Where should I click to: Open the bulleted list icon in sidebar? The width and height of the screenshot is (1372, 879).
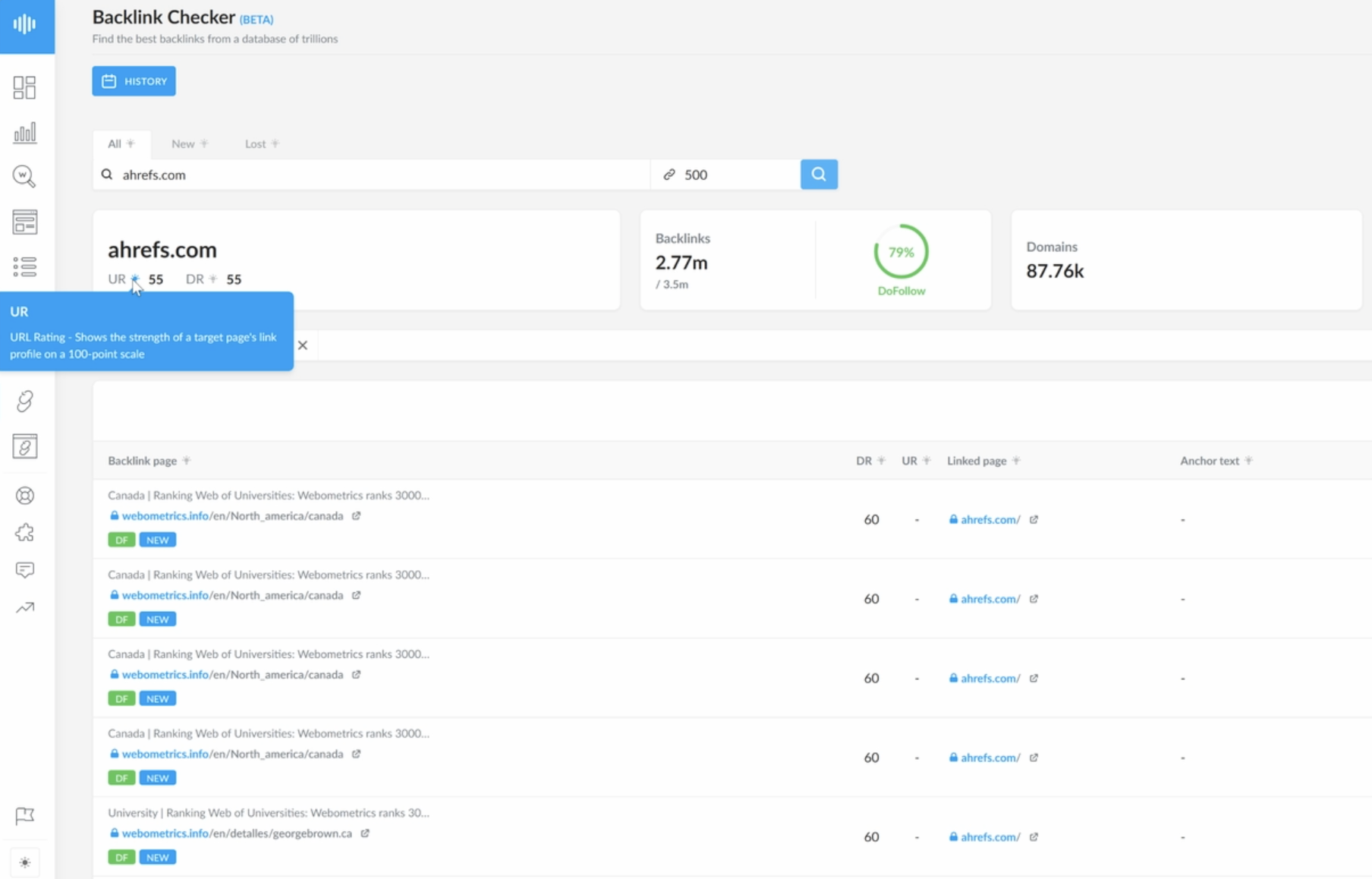pos(24,266)
